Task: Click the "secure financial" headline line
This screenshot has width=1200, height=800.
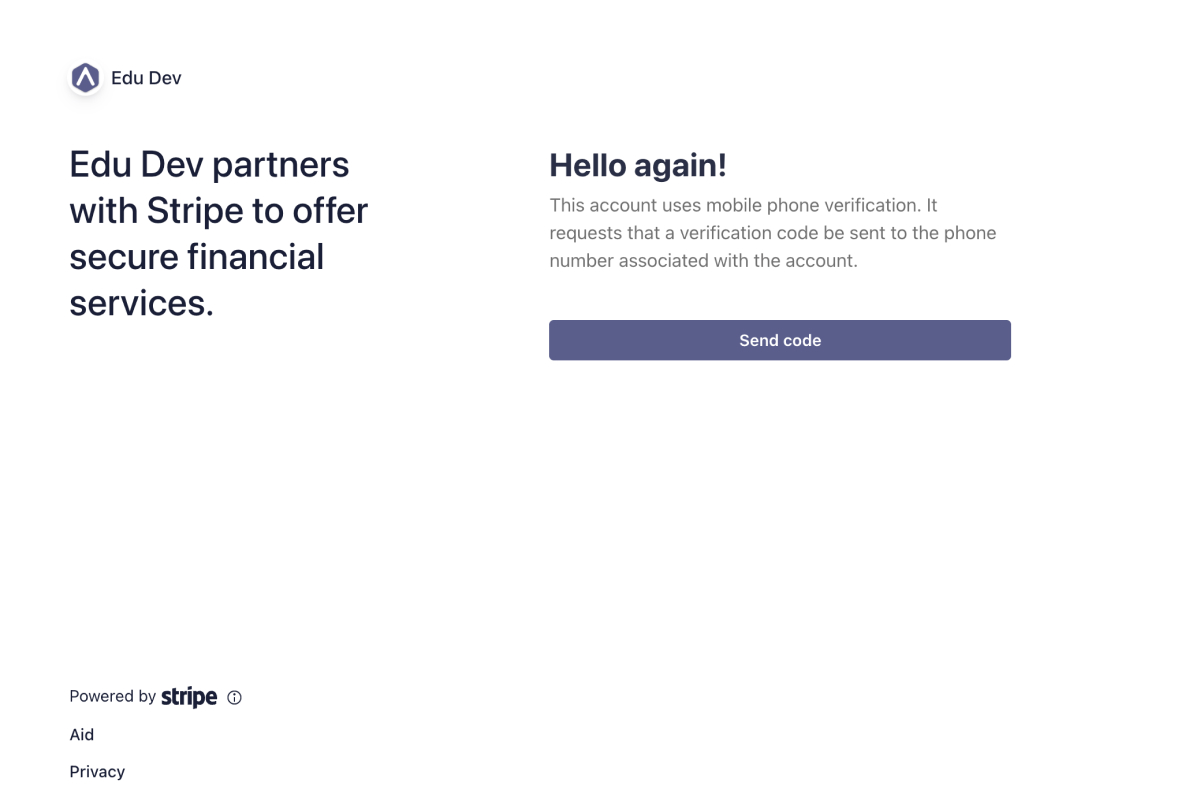Action: [196, 257]
